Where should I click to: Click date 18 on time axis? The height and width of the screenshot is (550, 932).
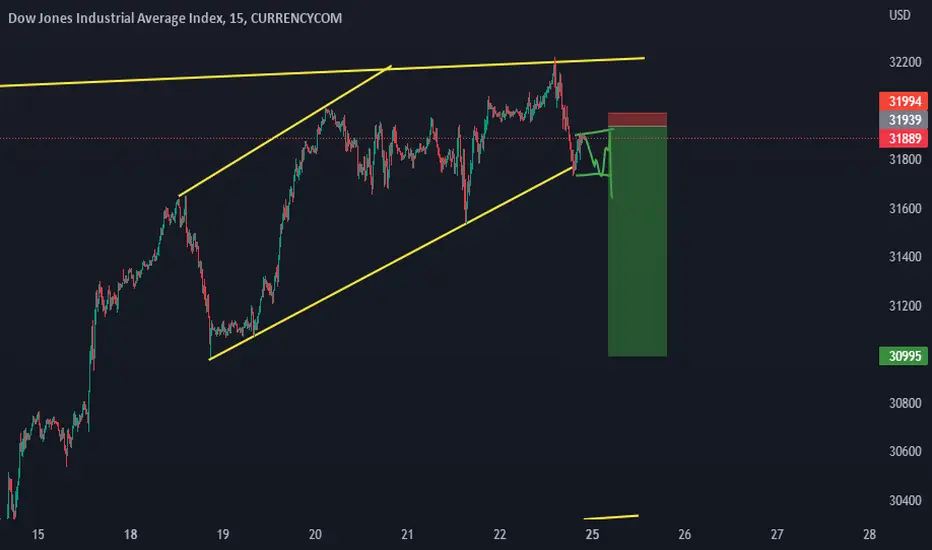click(130, 535)
